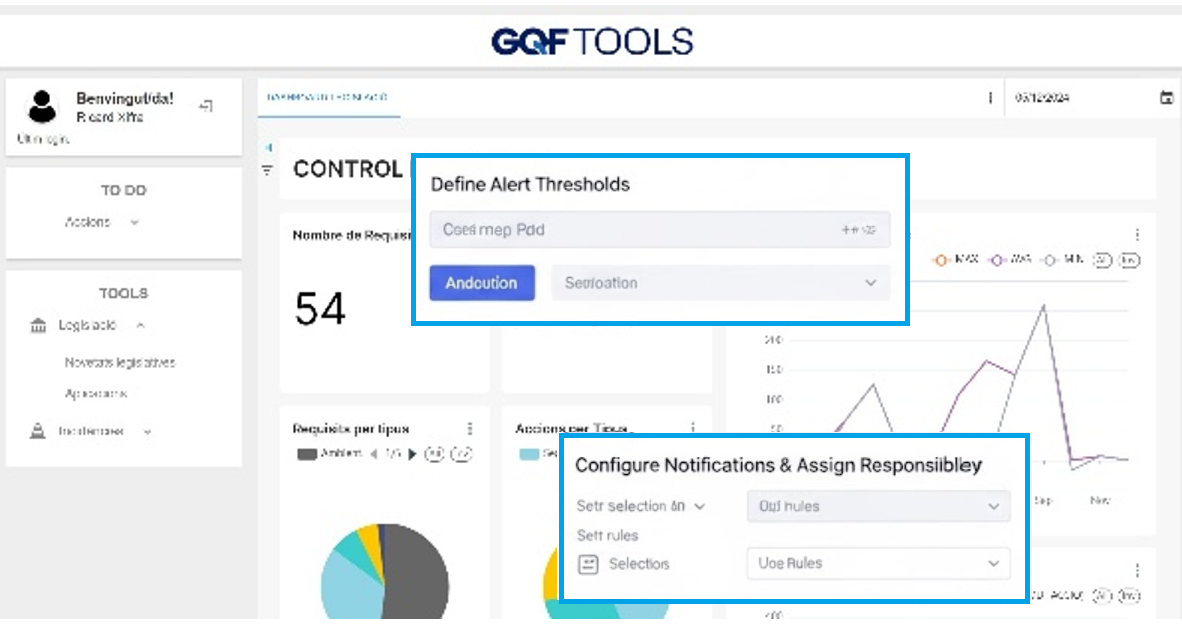Click the 'Sett rules' label
Viewport: 1182px width, 624px height.
tap(608, 536)
